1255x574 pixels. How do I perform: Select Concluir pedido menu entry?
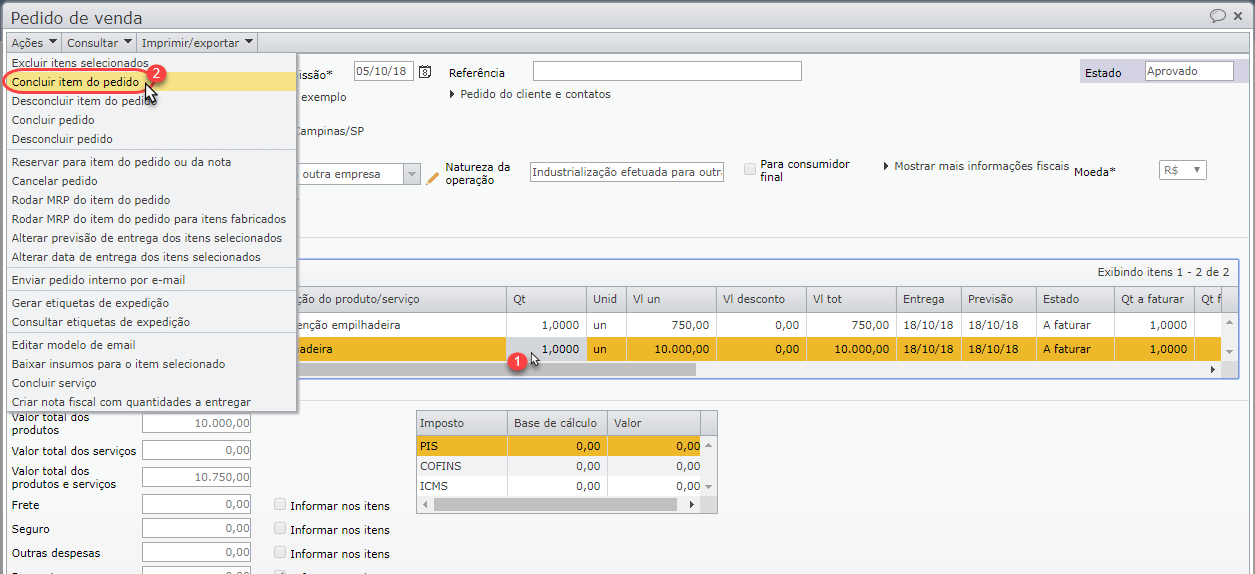(x=53, y=120)
